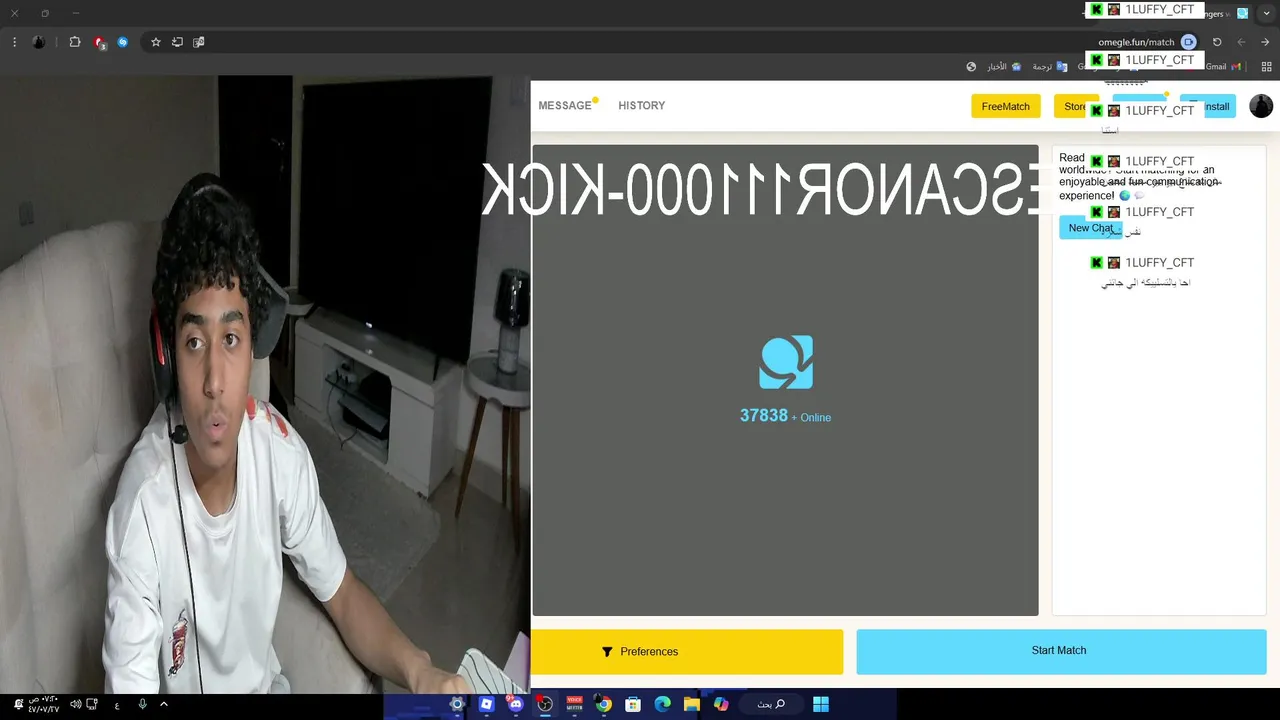Open the الأخبار news bookmark

(1004, 67)
